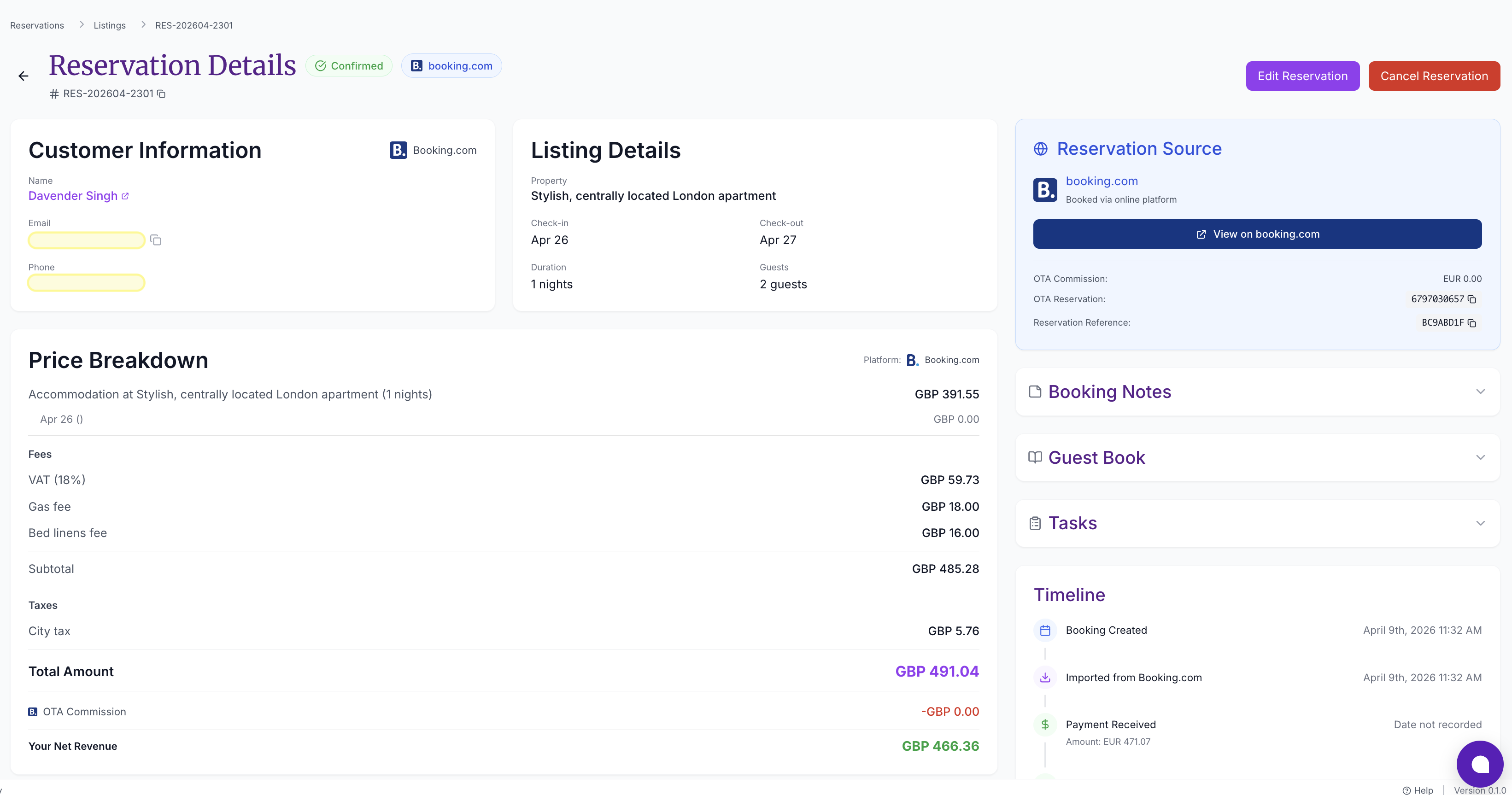
Task: Click Total Amount GBP 491.04
Action: pyautogui.click(x=937, y=671)
